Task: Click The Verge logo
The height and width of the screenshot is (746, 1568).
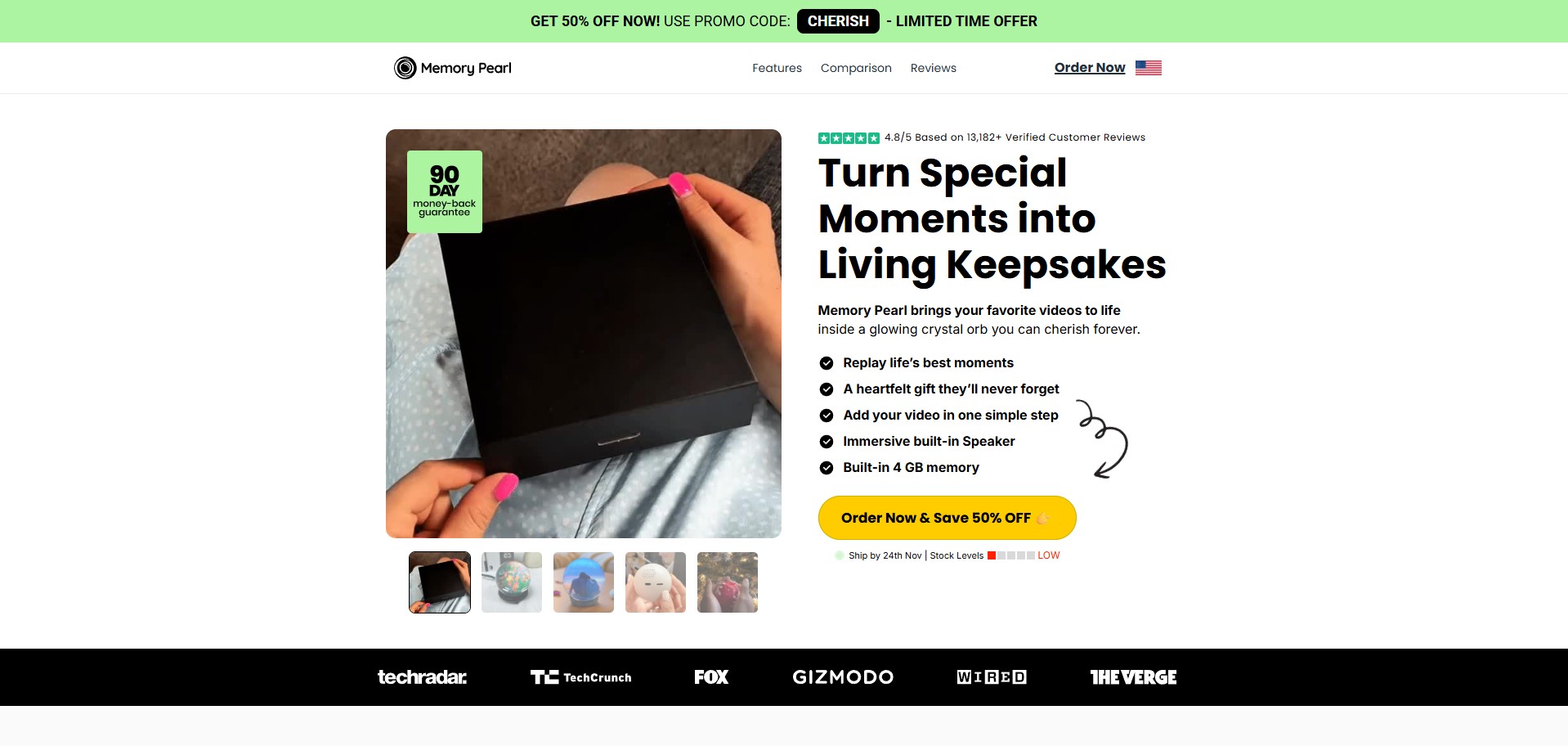Action: coord(1133,677)
